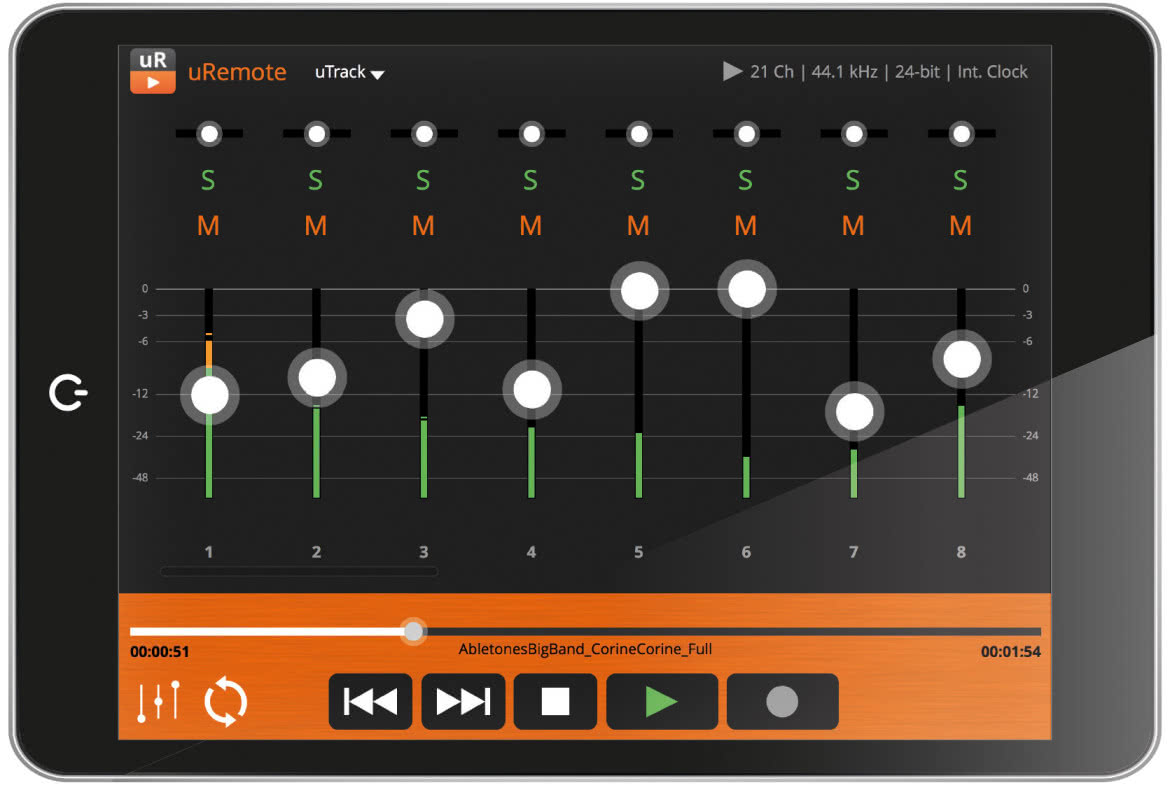
Task: Click channel 7 pan knob
Action: (x=854, y=134)
